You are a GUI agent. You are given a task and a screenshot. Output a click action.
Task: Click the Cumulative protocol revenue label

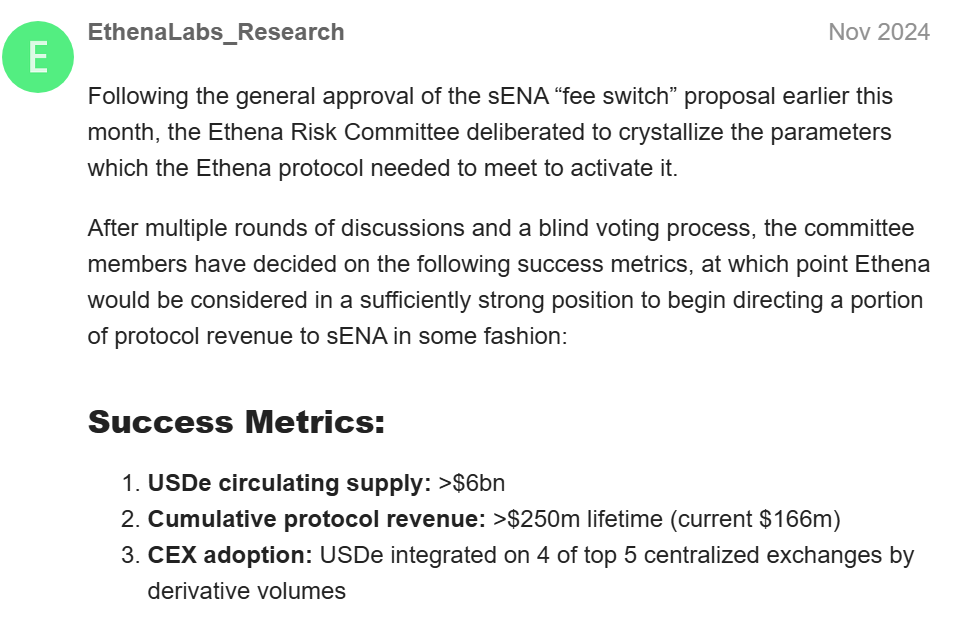(317, 519)
